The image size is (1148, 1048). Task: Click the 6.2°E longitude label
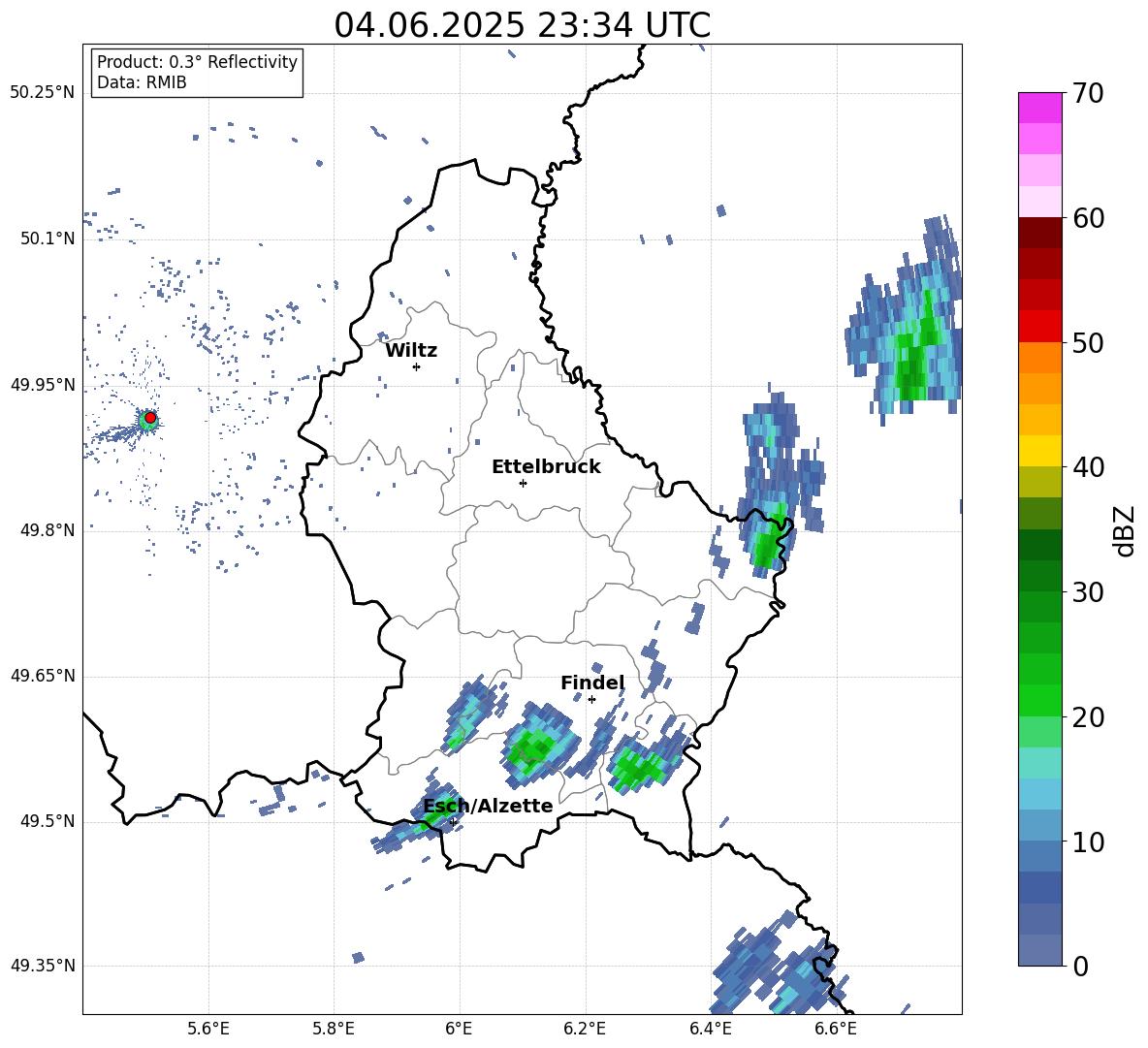tap(585, 1029)
